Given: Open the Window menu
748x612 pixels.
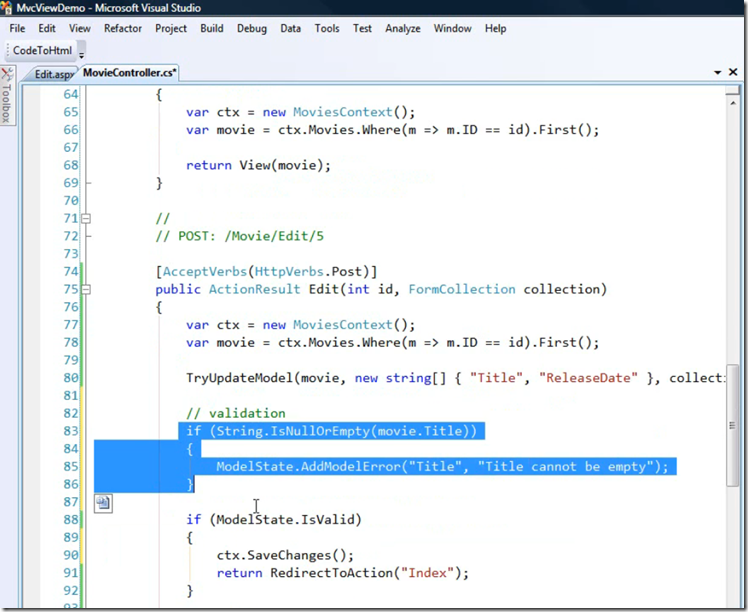Looking at the screenshot, I should (x=452, y=29).
